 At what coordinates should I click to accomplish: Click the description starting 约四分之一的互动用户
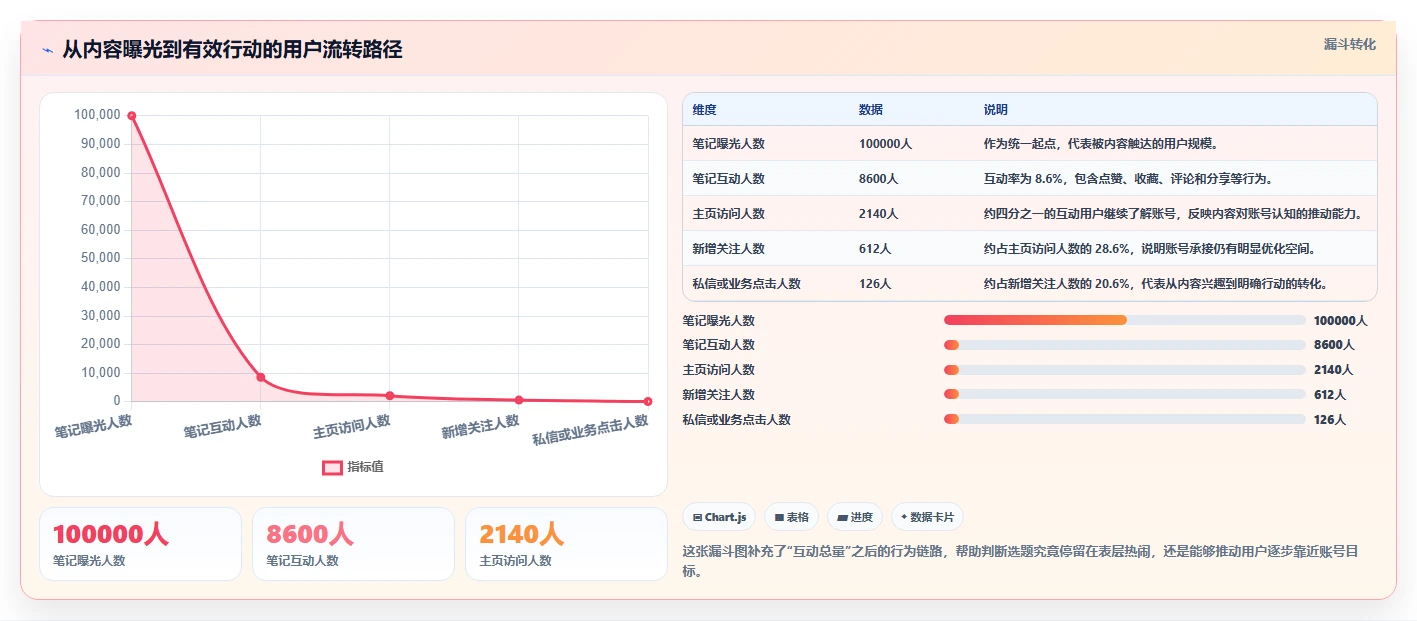coord(1174,214)
